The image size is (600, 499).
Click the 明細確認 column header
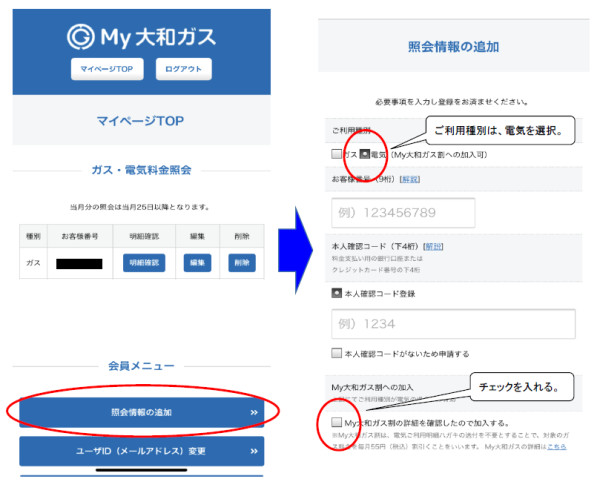[x=144, y=236]
